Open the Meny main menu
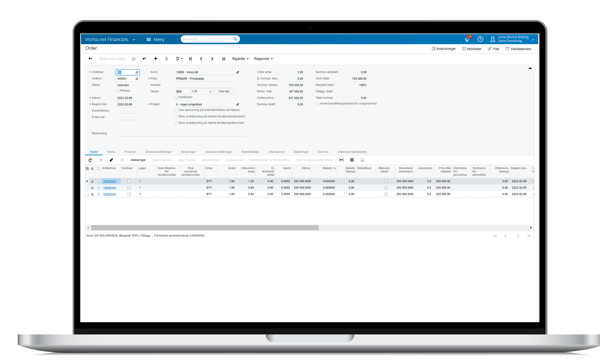This screenshot has width=600, height=360. 155,39
